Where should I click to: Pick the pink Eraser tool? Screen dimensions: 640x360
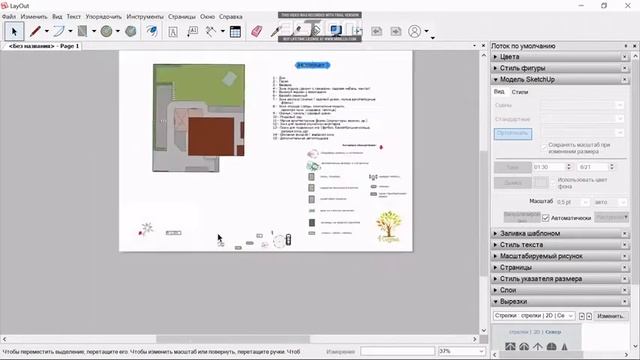click(x=257, y=31)
